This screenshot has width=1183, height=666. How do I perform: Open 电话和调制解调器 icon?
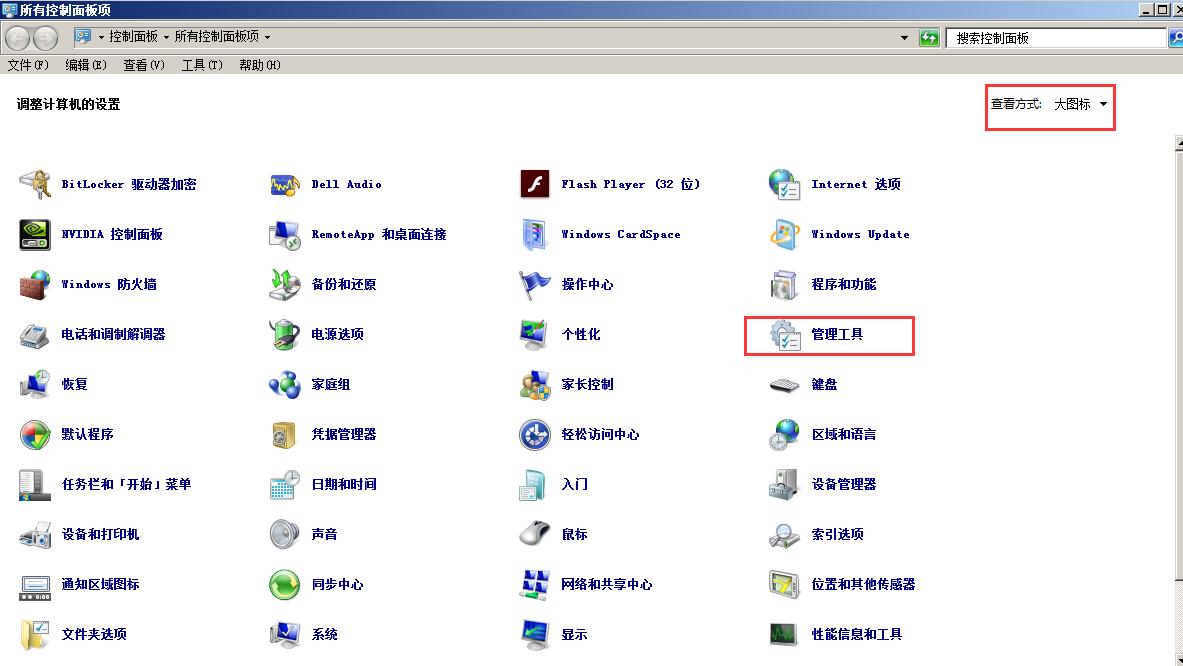[x=35, y=334]
